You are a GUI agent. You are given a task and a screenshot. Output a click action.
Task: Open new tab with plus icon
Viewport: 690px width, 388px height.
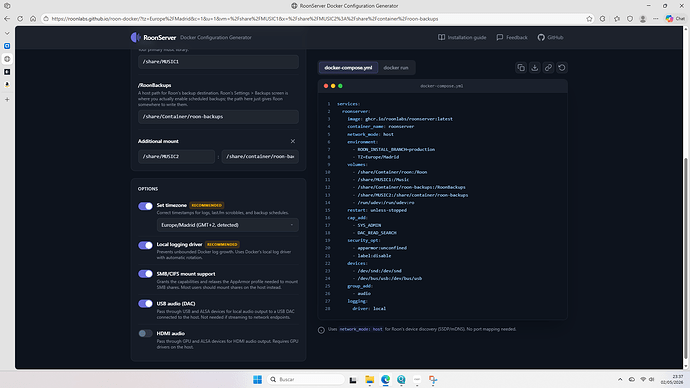(7, 99)
